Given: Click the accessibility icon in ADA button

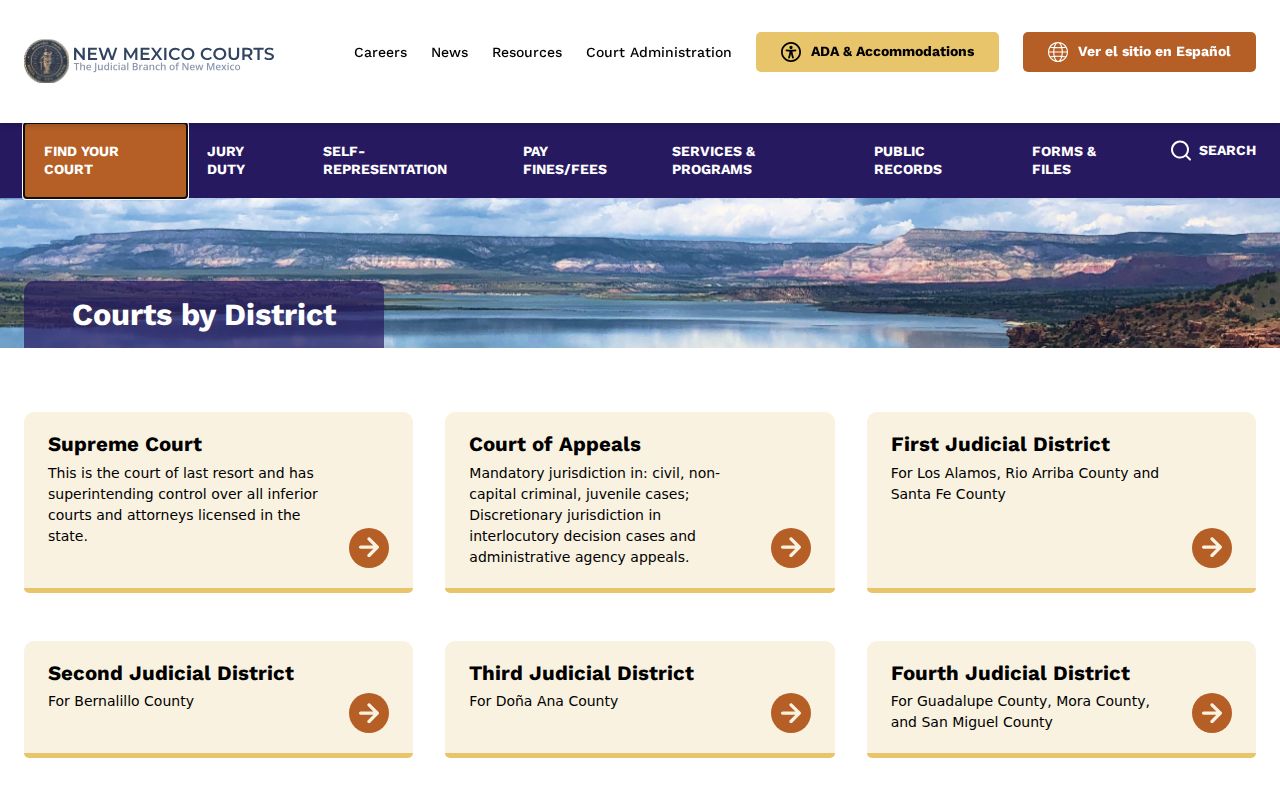Looking at the screenshot, I should coord(791,52).
